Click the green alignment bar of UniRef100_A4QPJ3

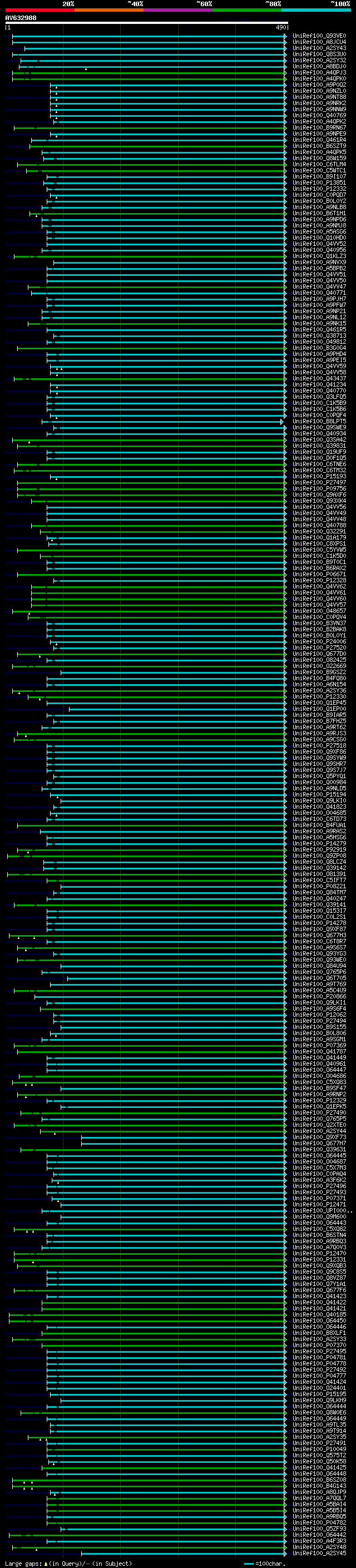pyautogui.click(x=149, y=73)
